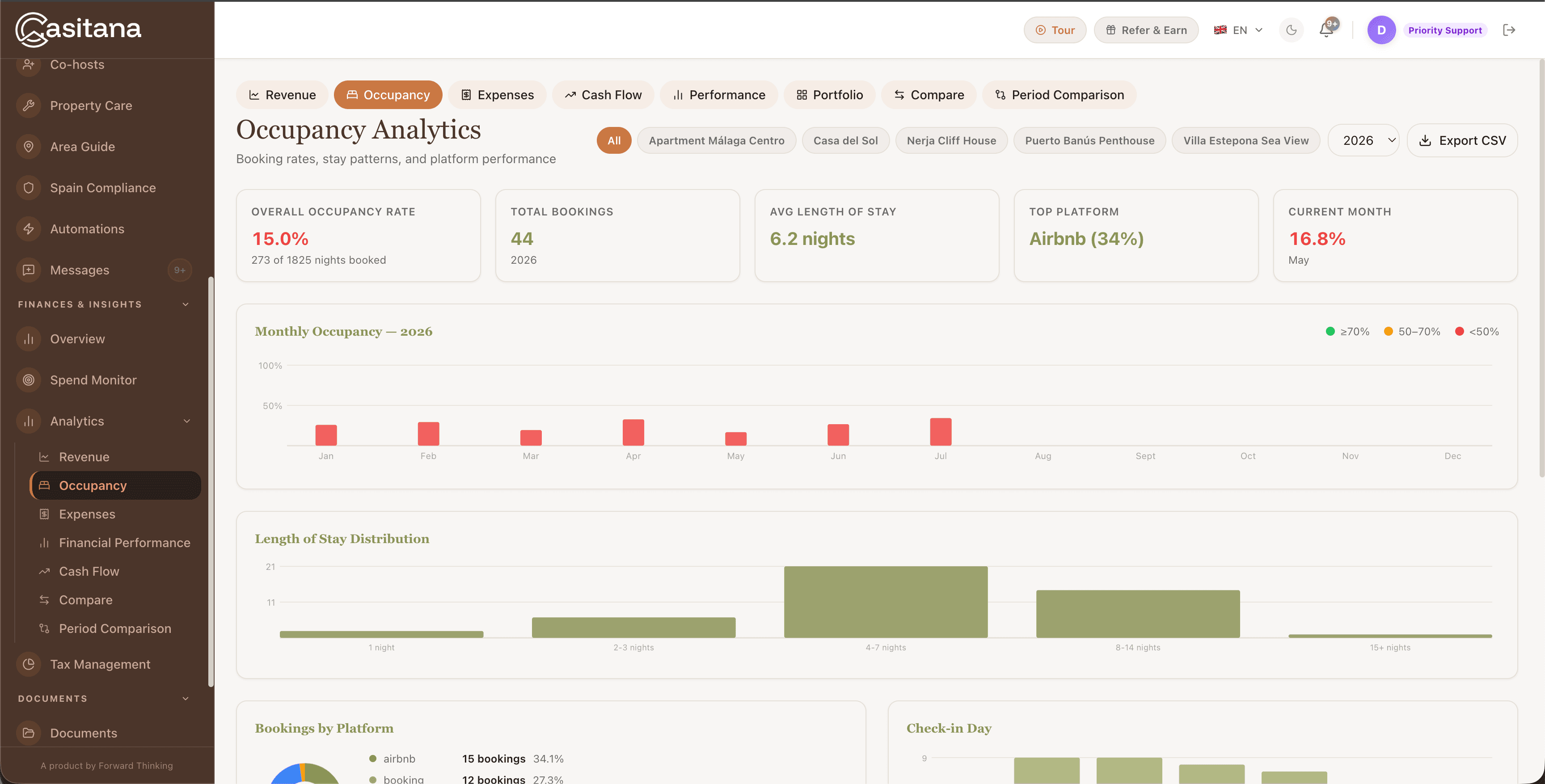Click the sidebar scrollbar
Image resolution: width=1545 pixels, height=784 pixels.
tap(211, 481)
